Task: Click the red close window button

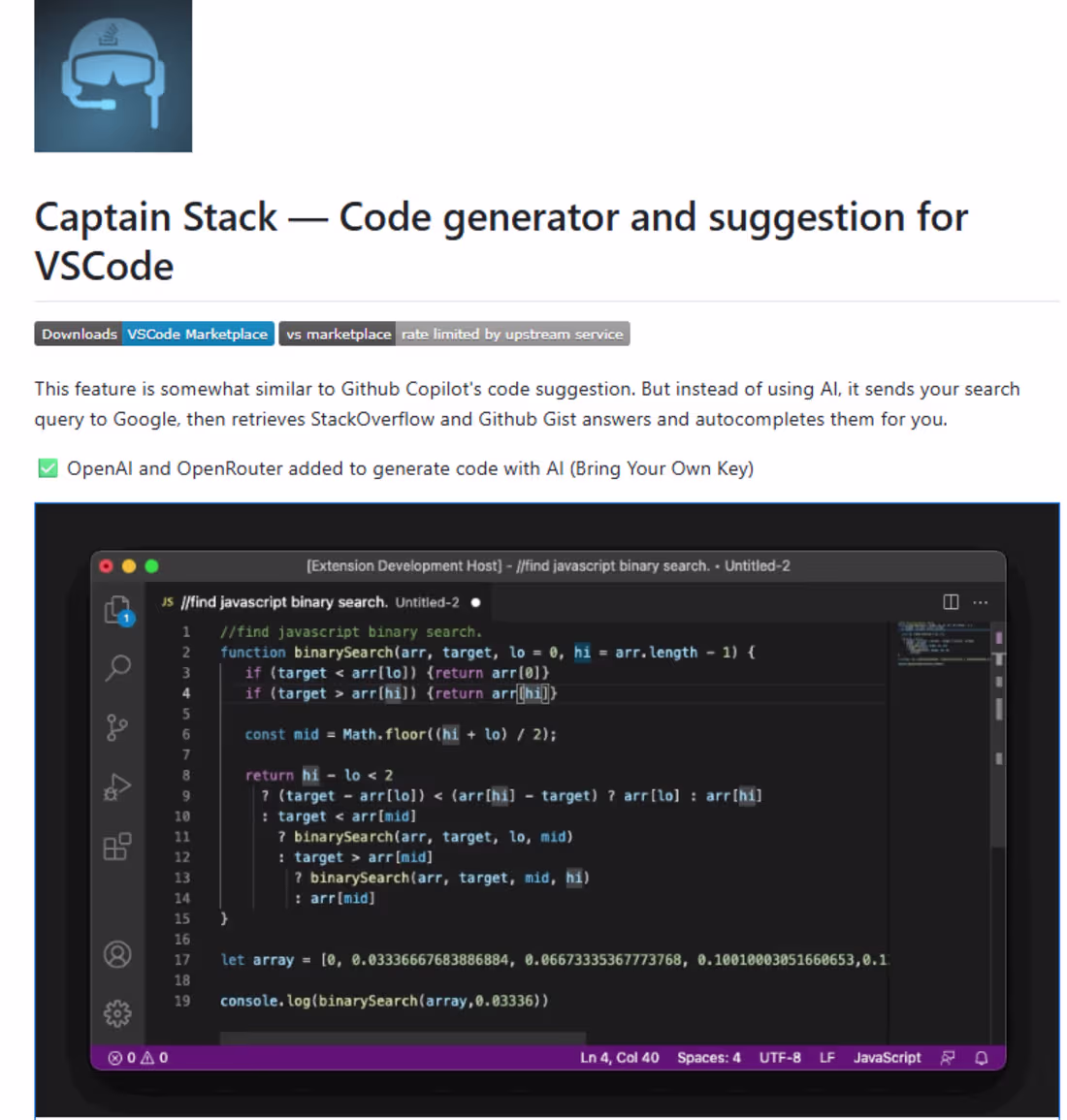Action: click(x=107, y=566)
